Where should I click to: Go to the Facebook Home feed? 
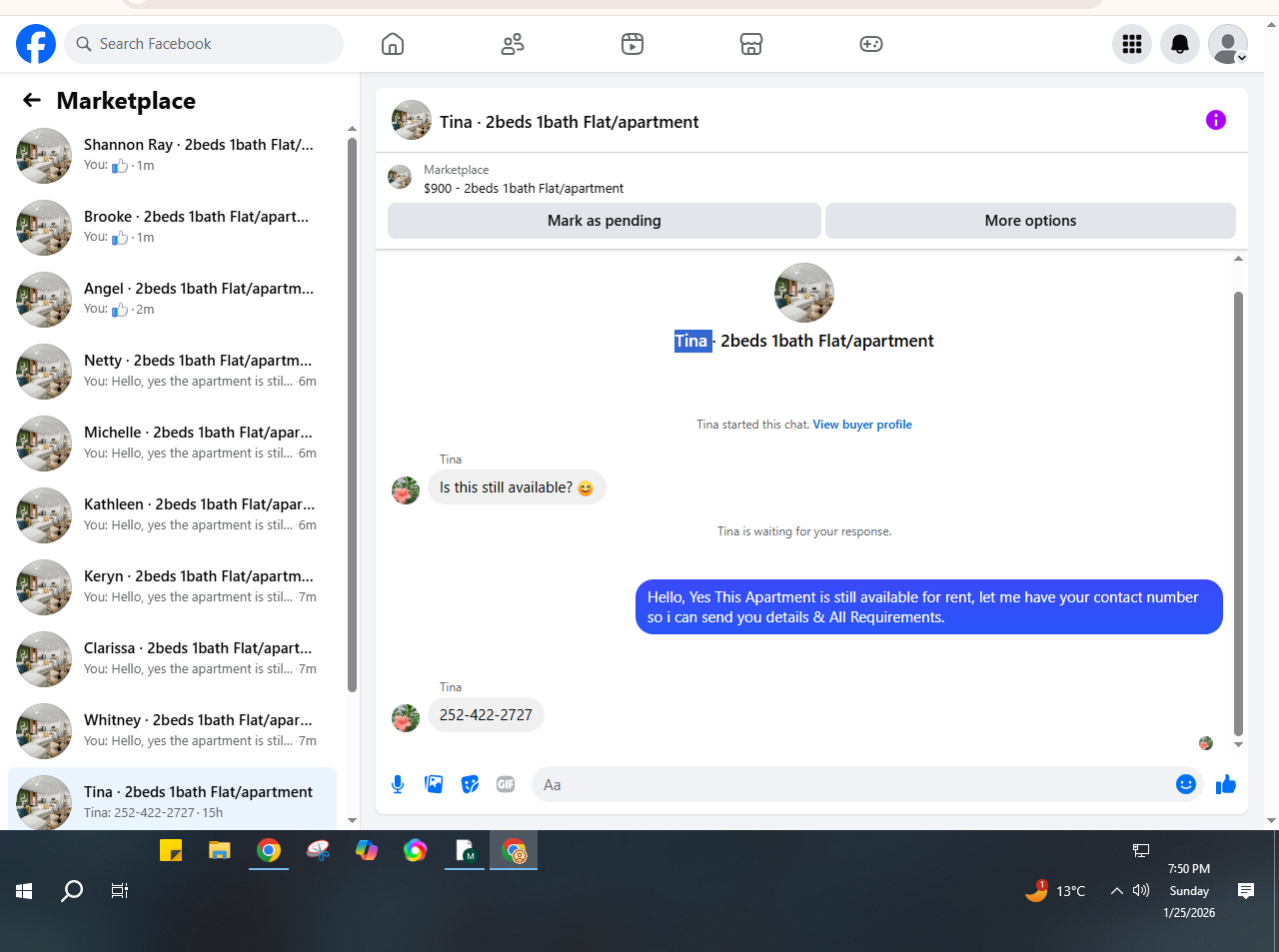click(x=393, y=44)
